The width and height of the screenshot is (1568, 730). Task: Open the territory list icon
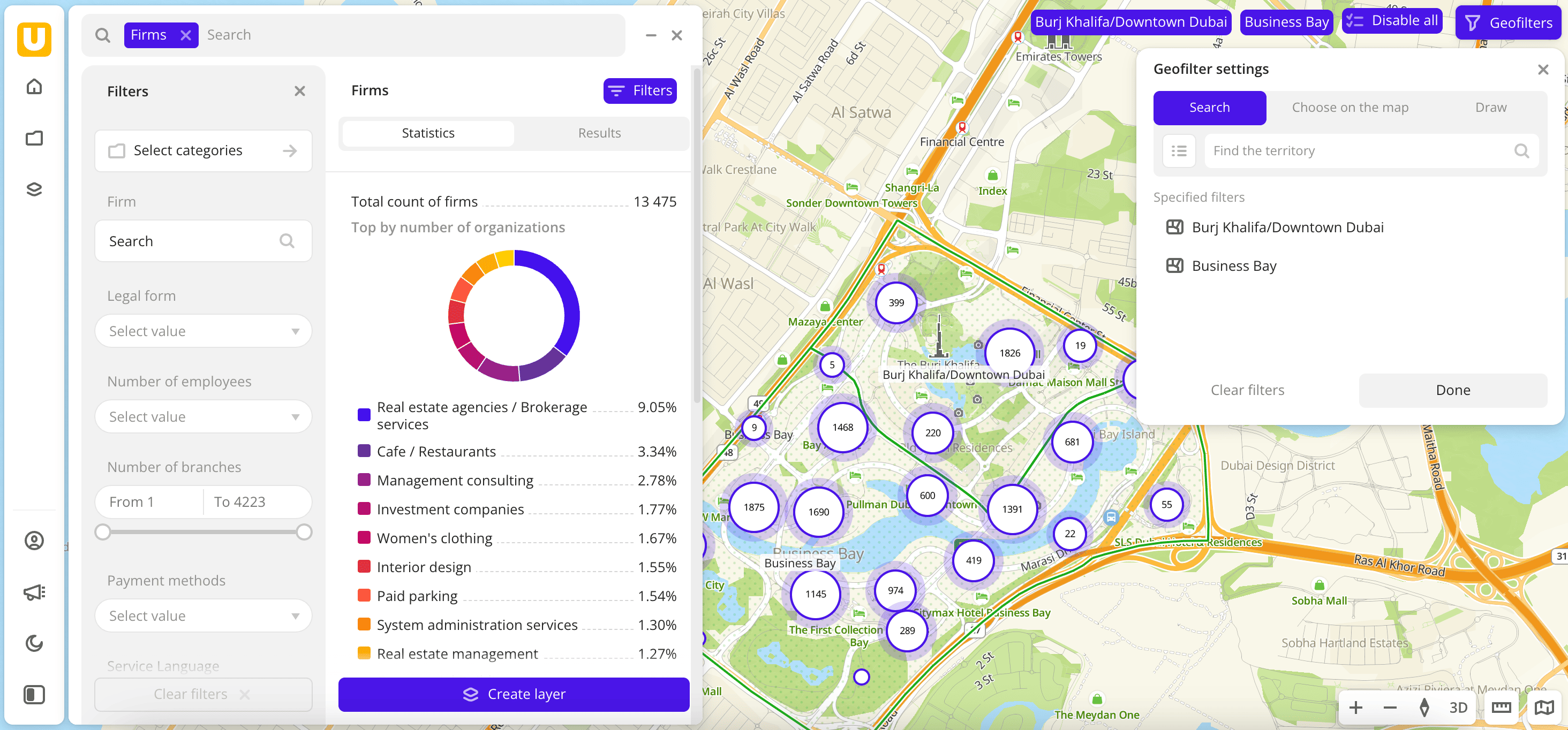point(1179,151)
